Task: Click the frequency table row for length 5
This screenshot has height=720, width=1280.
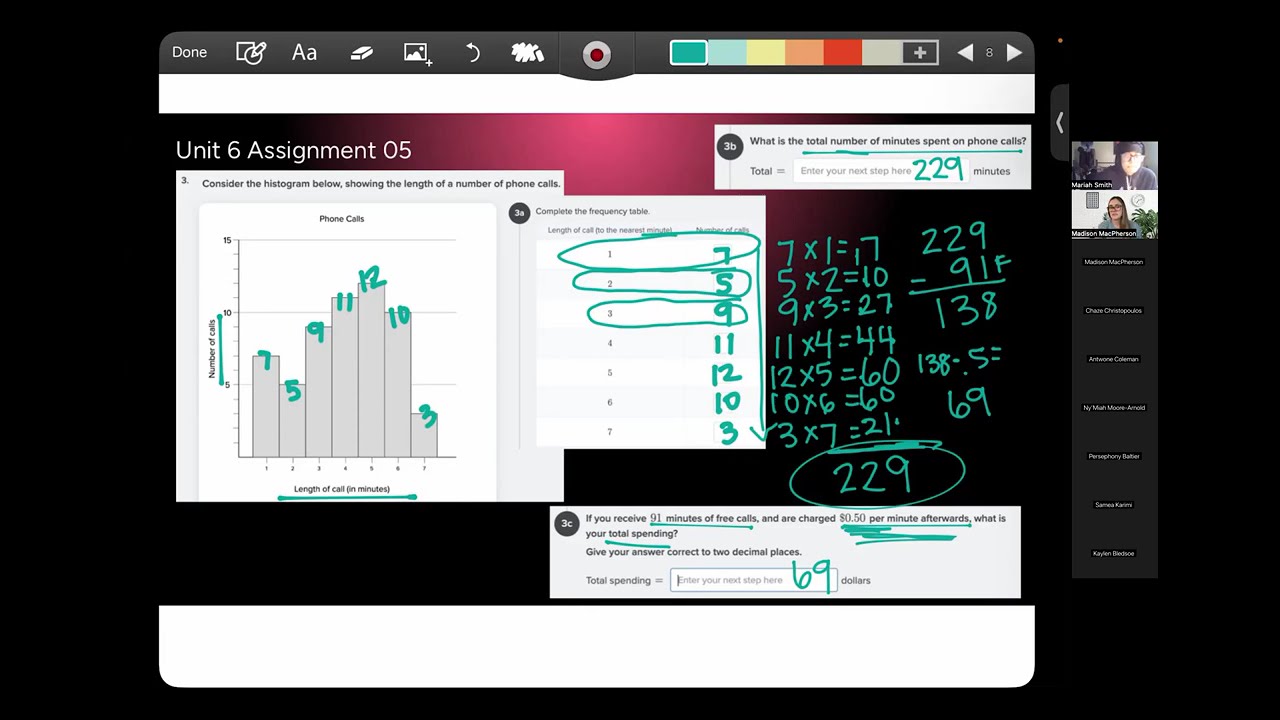Action: tap(650, 373)
